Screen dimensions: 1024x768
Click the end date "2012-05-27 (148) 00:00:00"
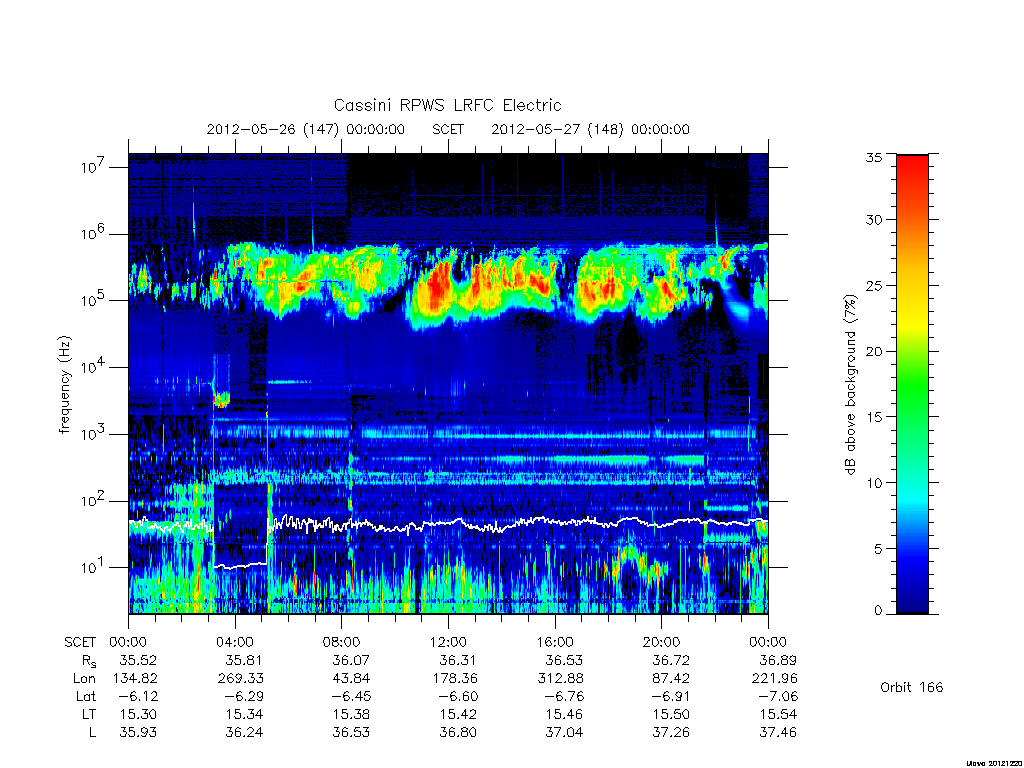[x=590, y=129]
